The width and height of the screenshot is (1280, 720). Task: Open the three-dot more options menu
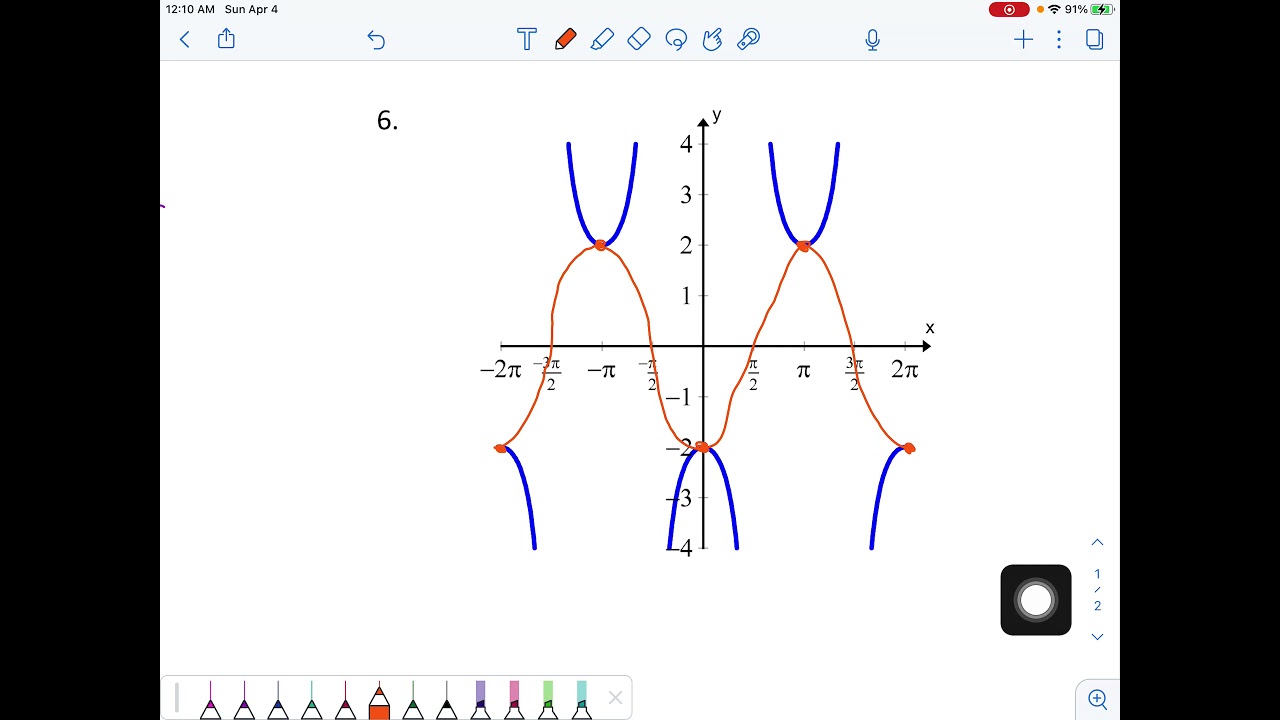[1059, 39]
